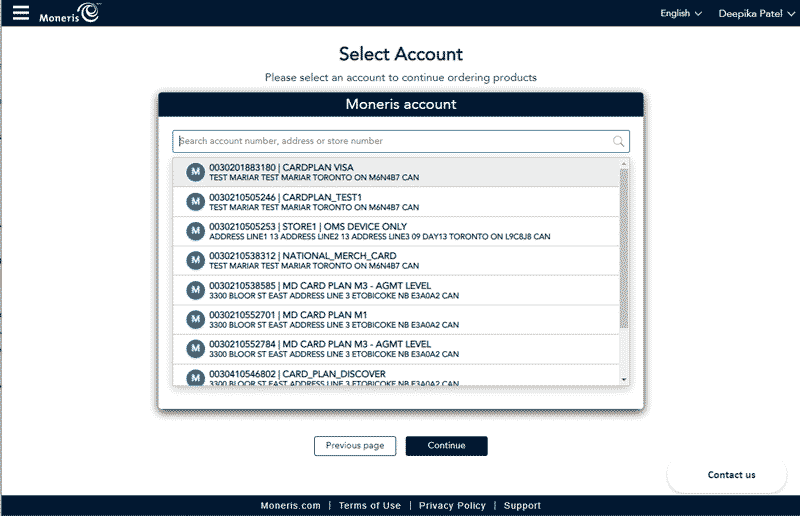Open the Terms of Use link

tap(370, 505)
